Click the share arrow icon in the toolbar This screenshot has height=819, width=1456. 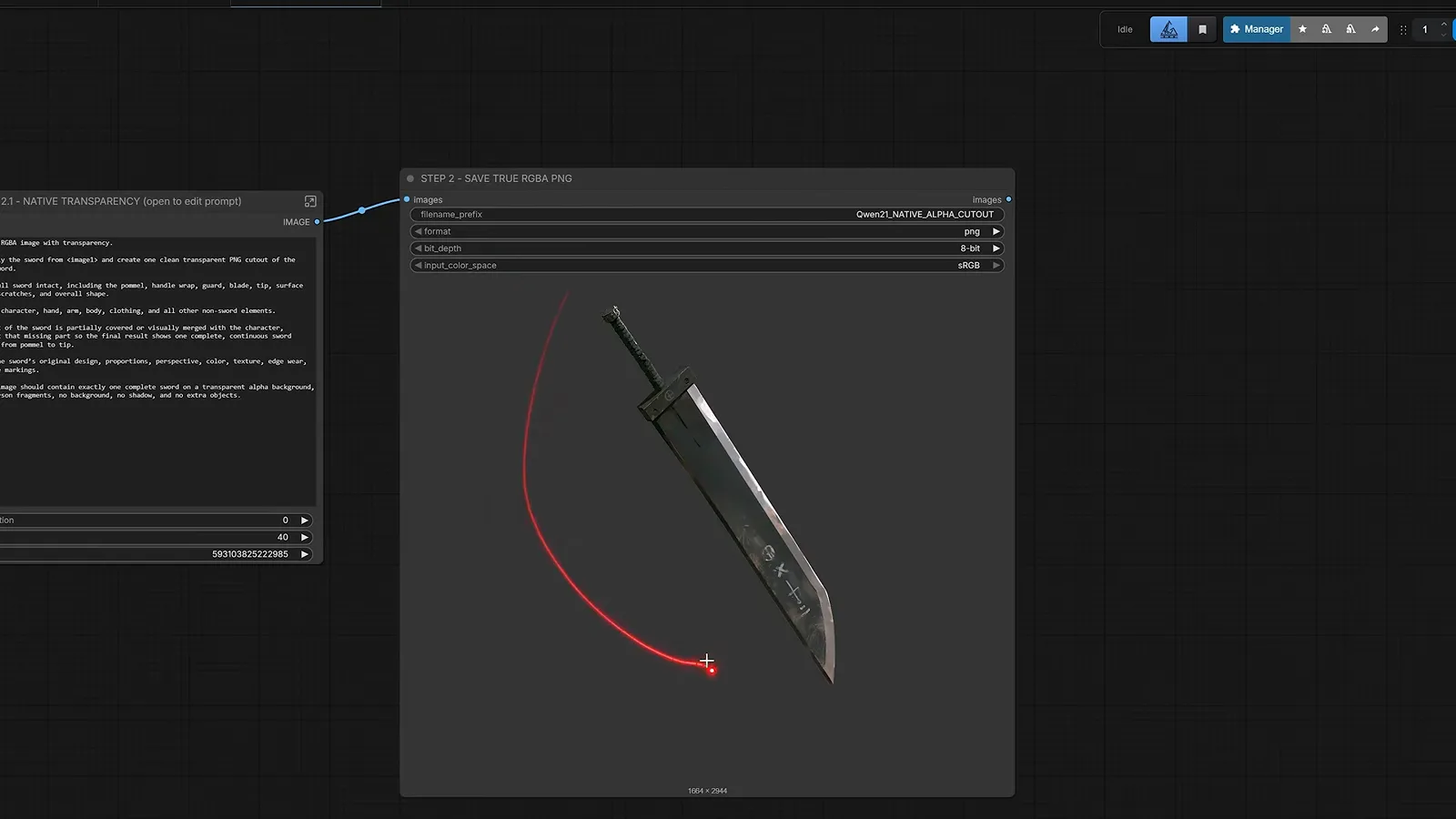pos(1375,29)
